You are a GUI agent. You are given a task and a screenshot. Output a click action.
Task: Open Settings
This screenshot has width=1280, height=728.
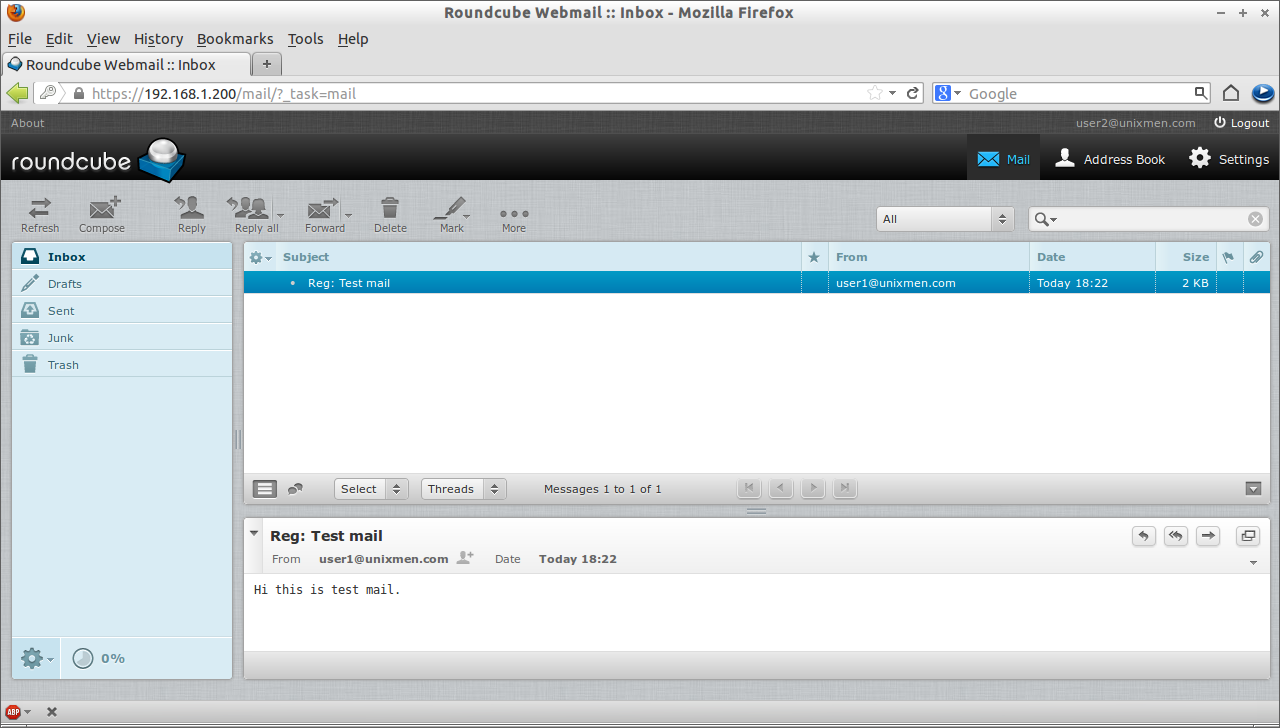[1229, 158]
